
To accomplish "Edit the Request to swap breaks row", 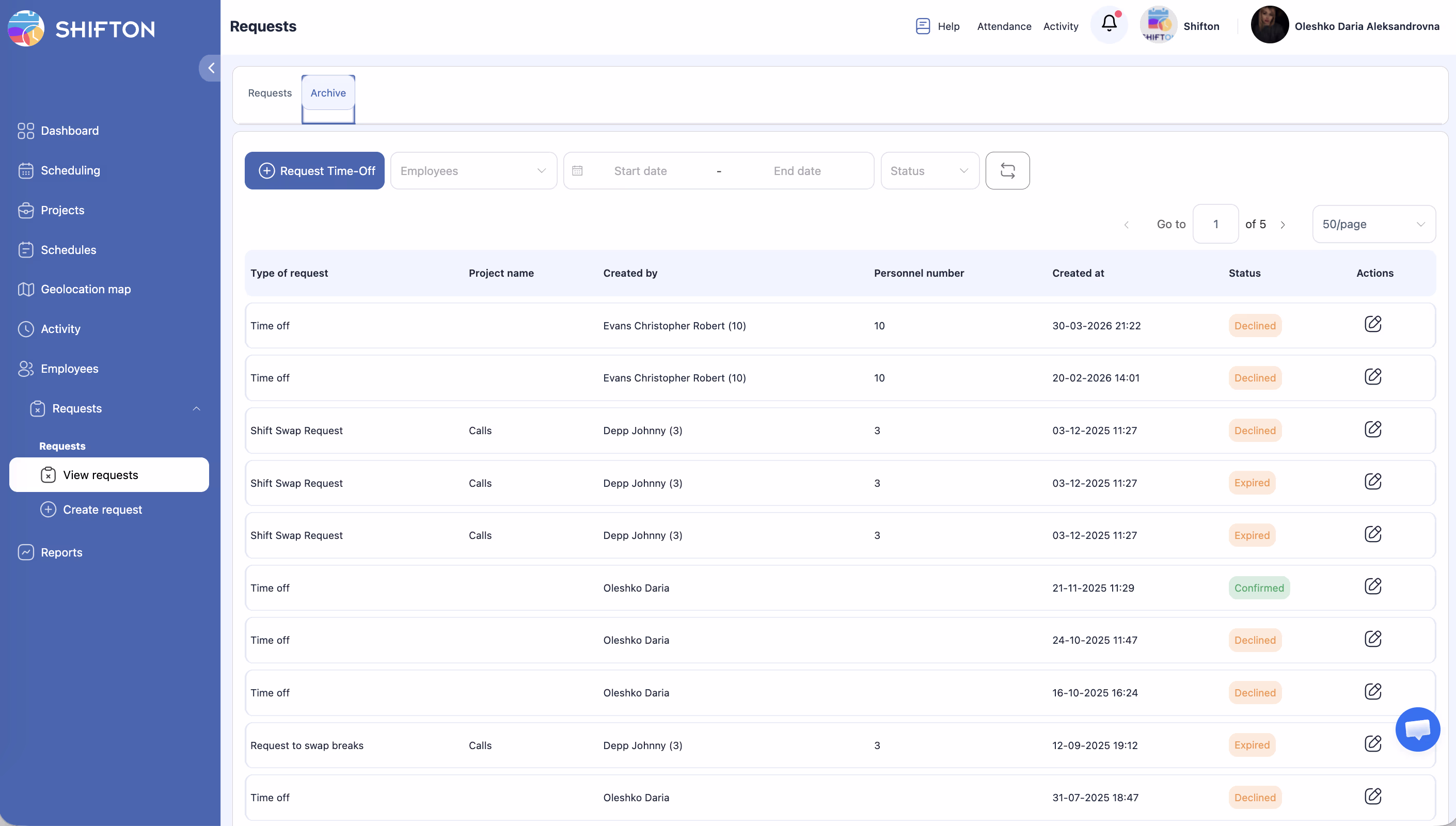I will point(1373,744).
